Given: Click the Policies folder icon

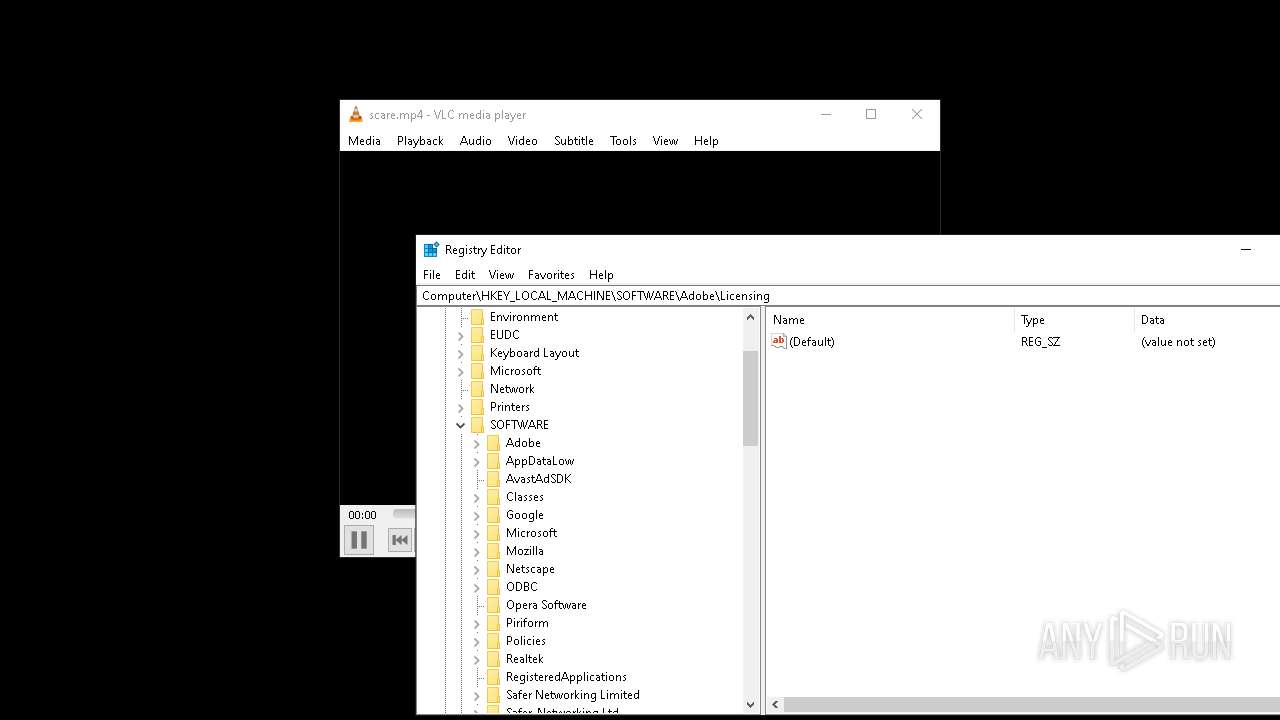Looking at the screenshot, I should [493, 641].
